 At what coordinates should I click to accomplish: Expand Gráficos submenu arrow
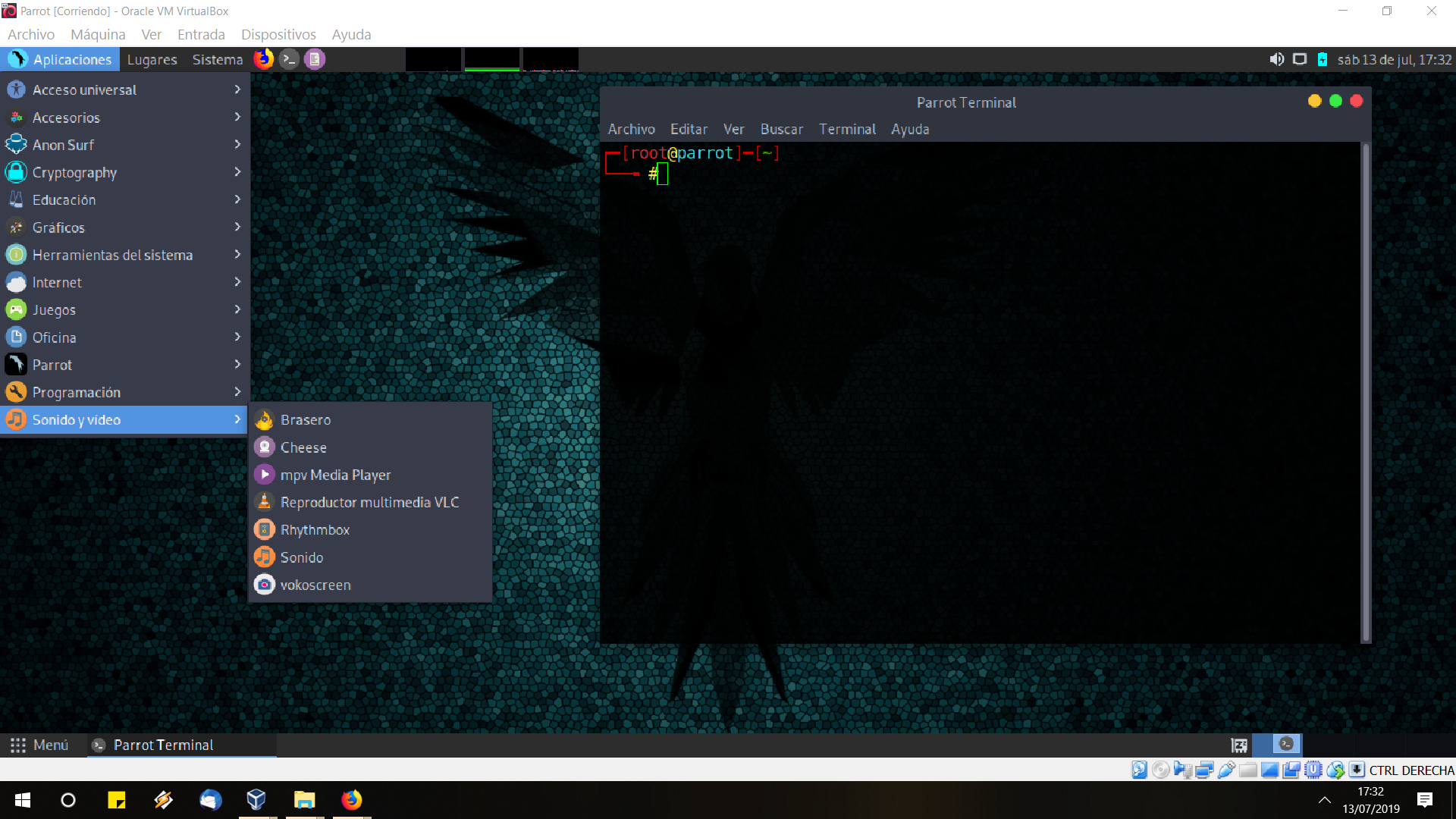coord(237,227)
